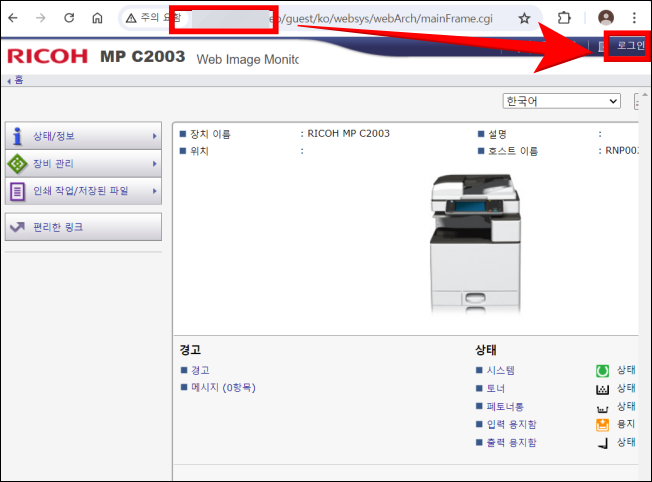
Task: Open the 시스템 status link
Action: [x=501, y=370]
